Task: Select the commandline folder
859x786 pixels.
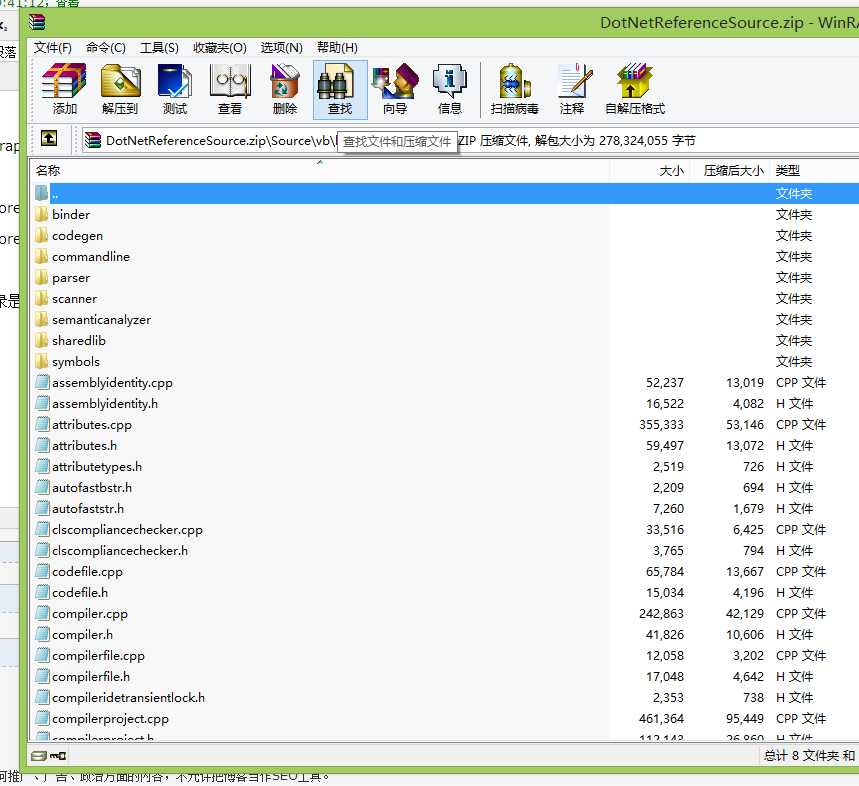Action: pos(91,257)
